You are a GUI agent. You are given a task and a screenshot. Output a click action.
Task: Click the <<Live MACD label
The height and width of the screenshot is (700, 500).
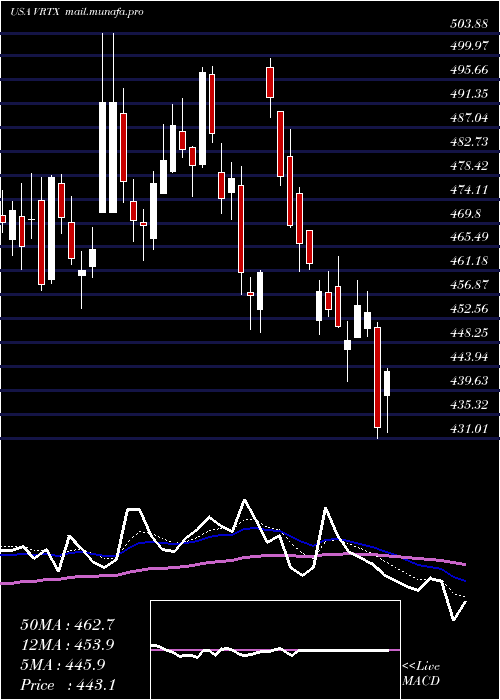click(421, 674)
